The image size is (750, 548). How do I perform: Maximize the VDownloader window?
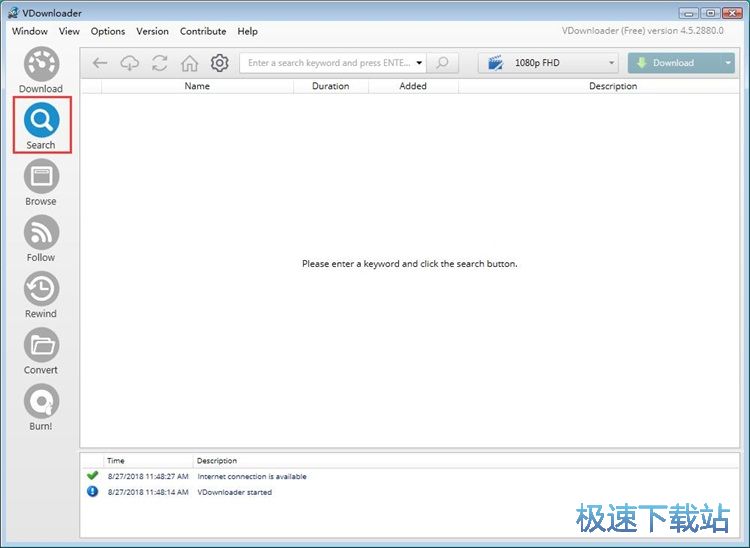711,13
